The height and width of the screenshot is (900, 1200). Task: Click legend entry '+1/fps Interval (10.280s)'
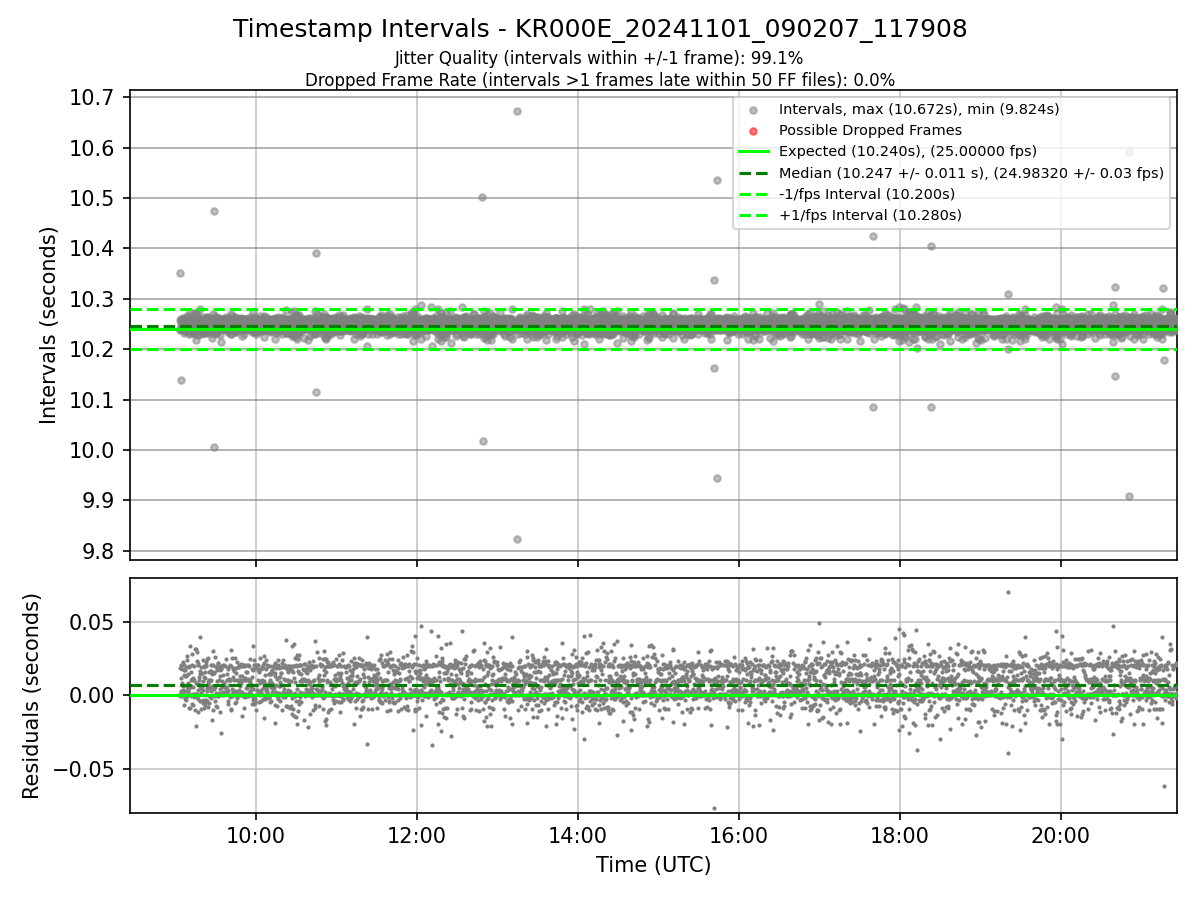point(870,214)
